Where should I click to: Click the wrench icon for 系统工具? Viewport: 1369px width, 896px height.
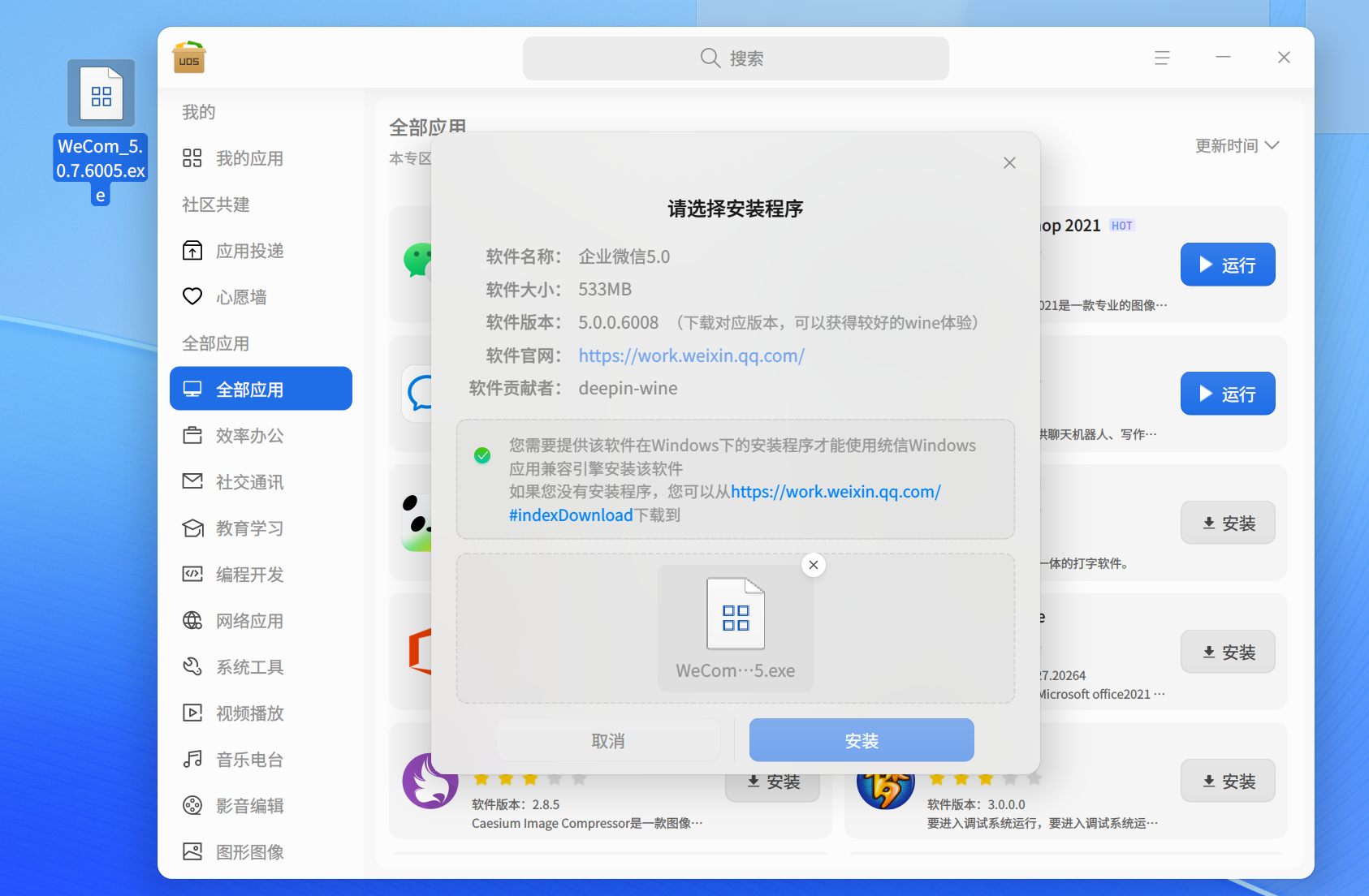pyautogui.click(x=192, y=667)
